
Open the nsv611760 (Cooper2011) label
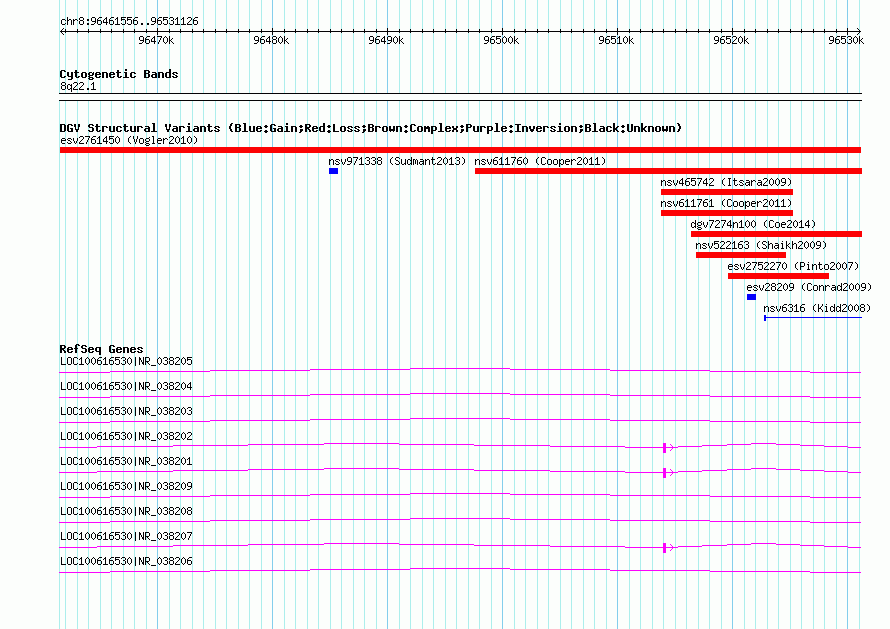(540, 161)
